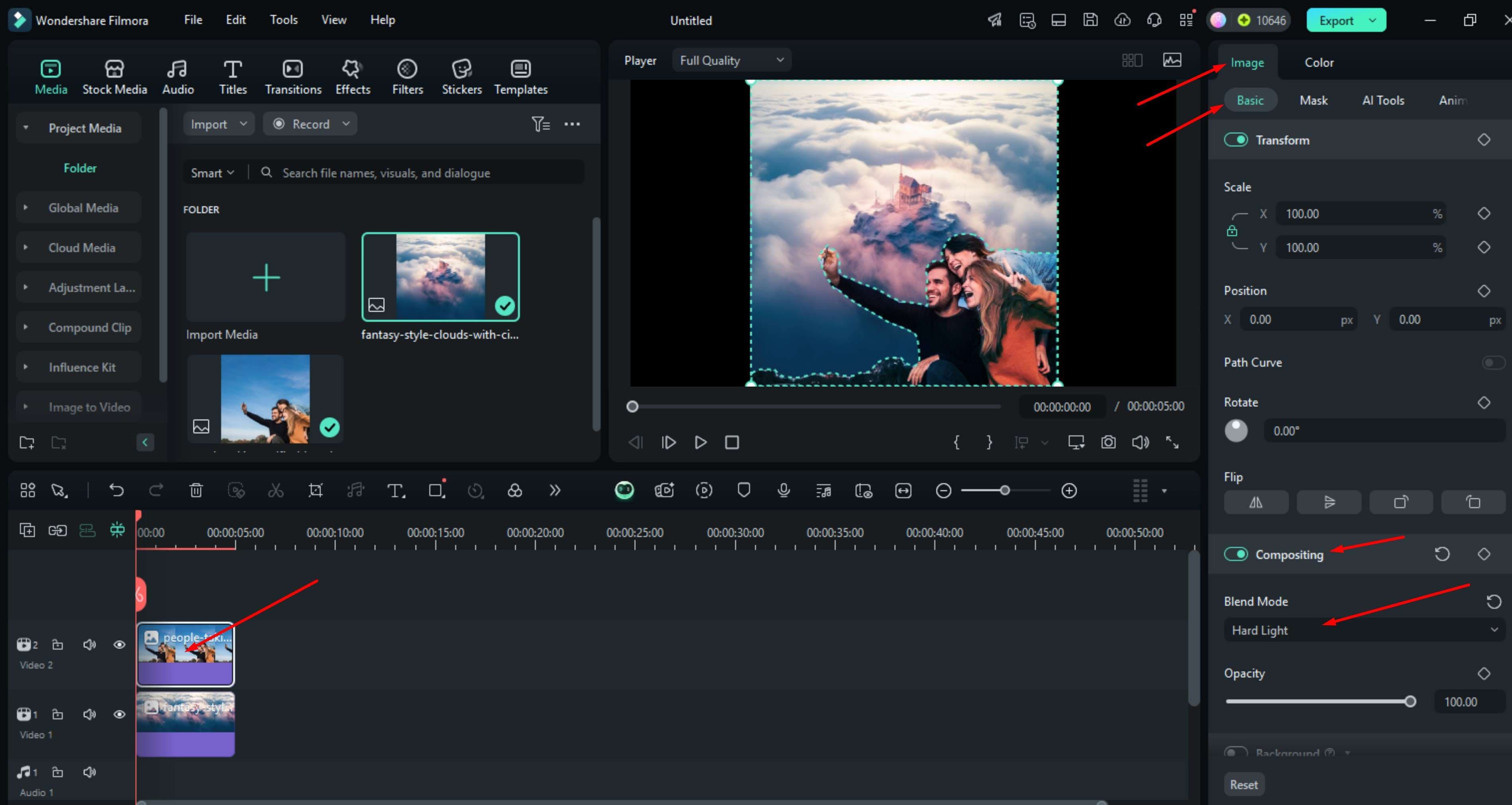Open the Full Quality player dropdown
The width and height of the screenshot is (1512, 805).
[x=731, y=60]
